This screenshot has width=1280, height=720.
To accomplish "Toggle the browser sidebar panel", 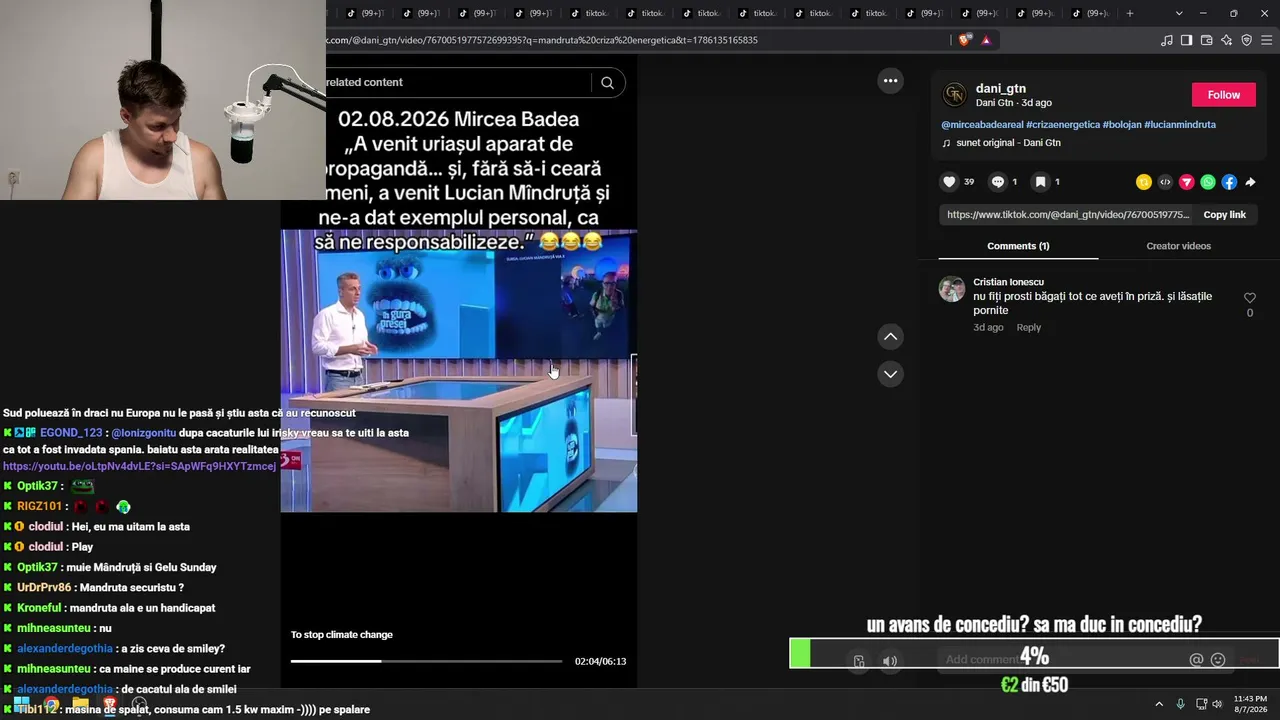I will [x=1186, y=40].
